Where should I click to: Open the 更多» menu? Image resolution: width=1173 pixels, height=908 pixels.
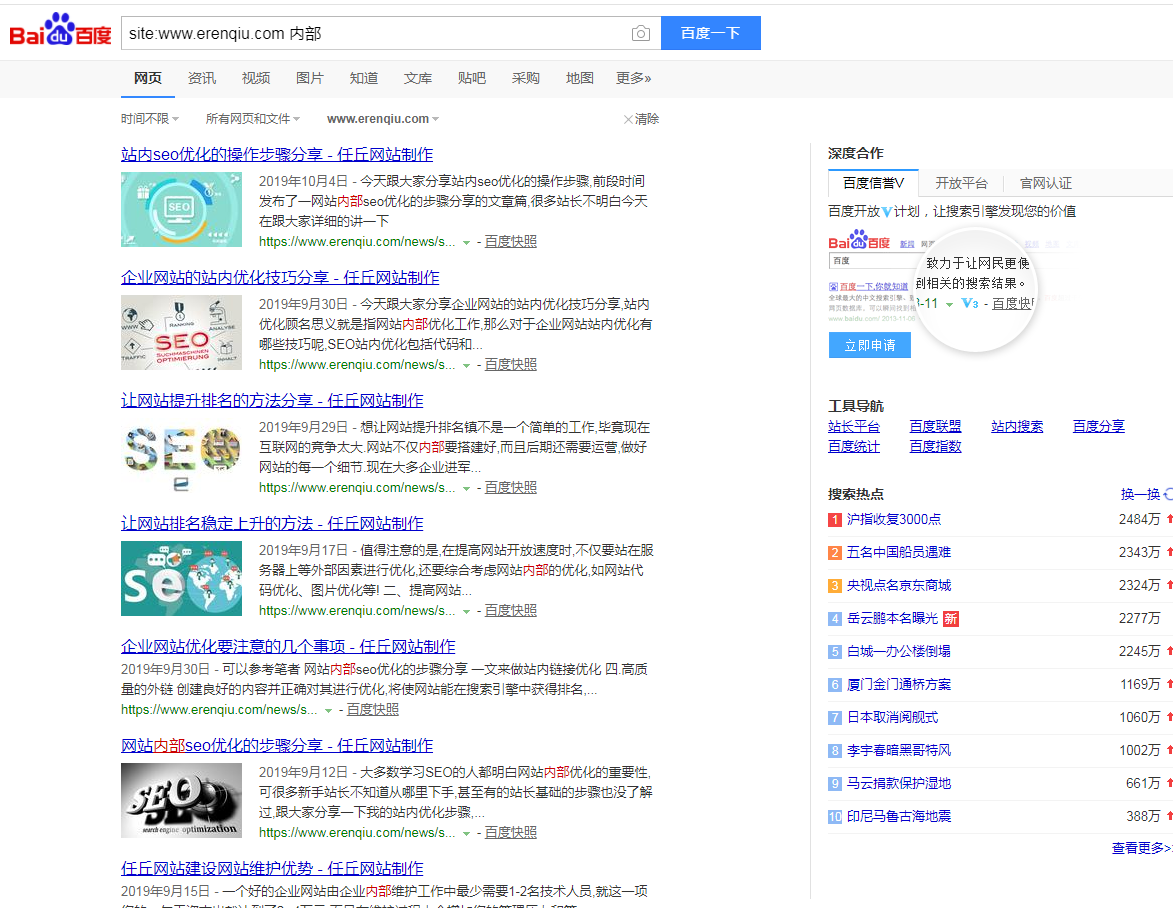[633, 78]
